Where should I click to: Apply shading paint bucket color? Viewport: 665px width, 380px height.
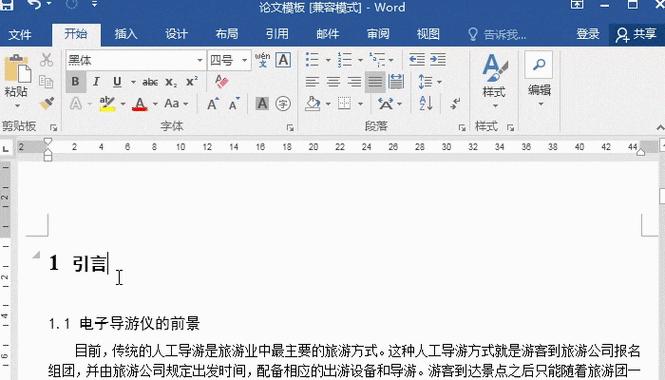pyautogui.click(x=313, y=103)
